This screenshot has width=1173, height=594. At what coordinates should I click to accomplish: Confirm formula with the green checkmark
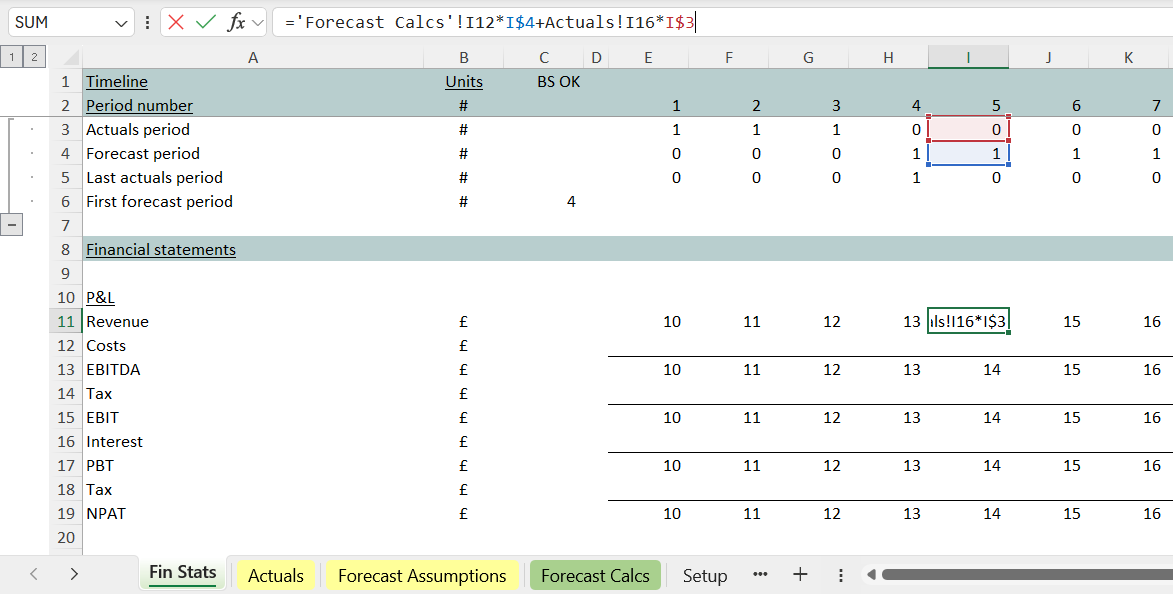206,22
